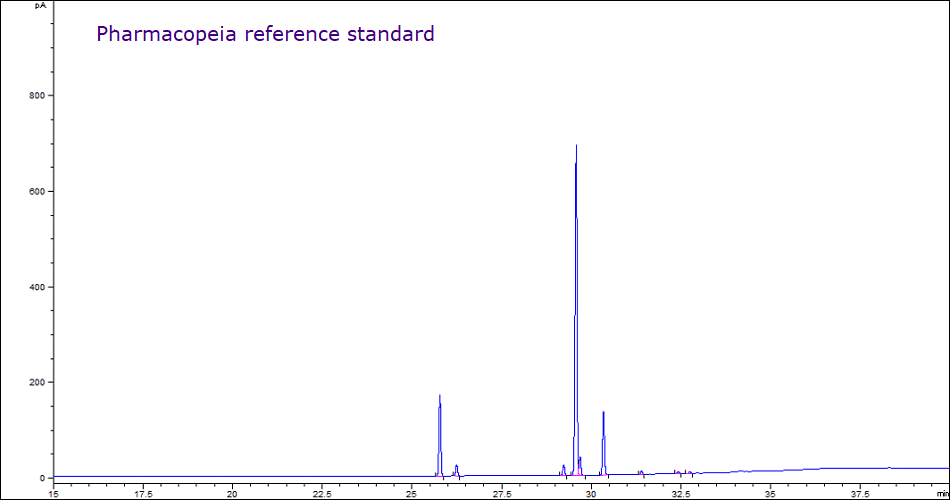This screenshot has width=950, height=500.
Task: Click the x-axis label 22.5
Action: [322, 494]
